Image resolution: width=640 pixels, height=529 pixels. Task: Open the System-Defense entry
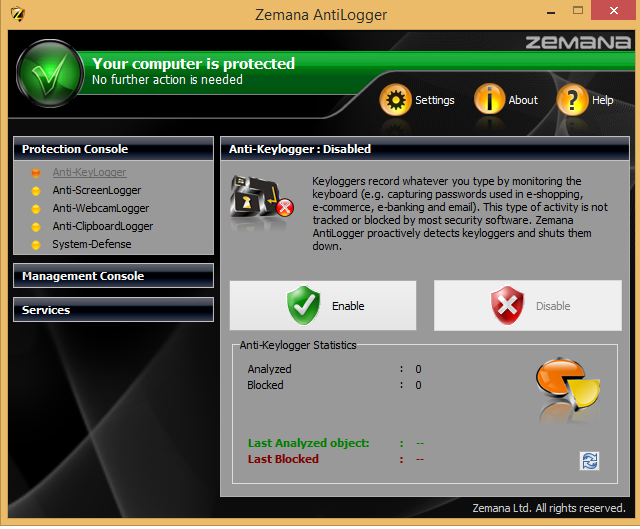pos(92,244)
